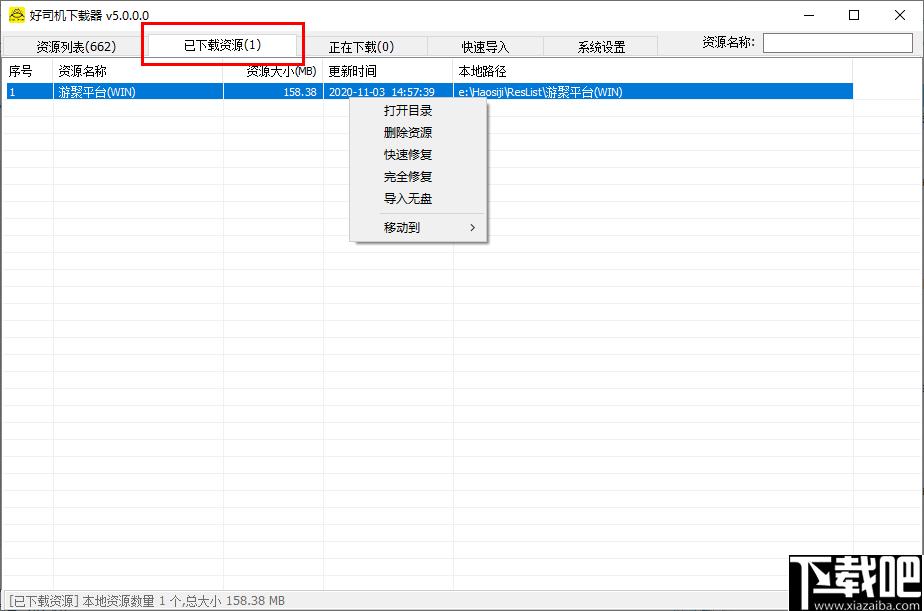Switch to the 资源列表(662) tab
924x611 pixels.
pyautogui.click(x=75, y=47)
